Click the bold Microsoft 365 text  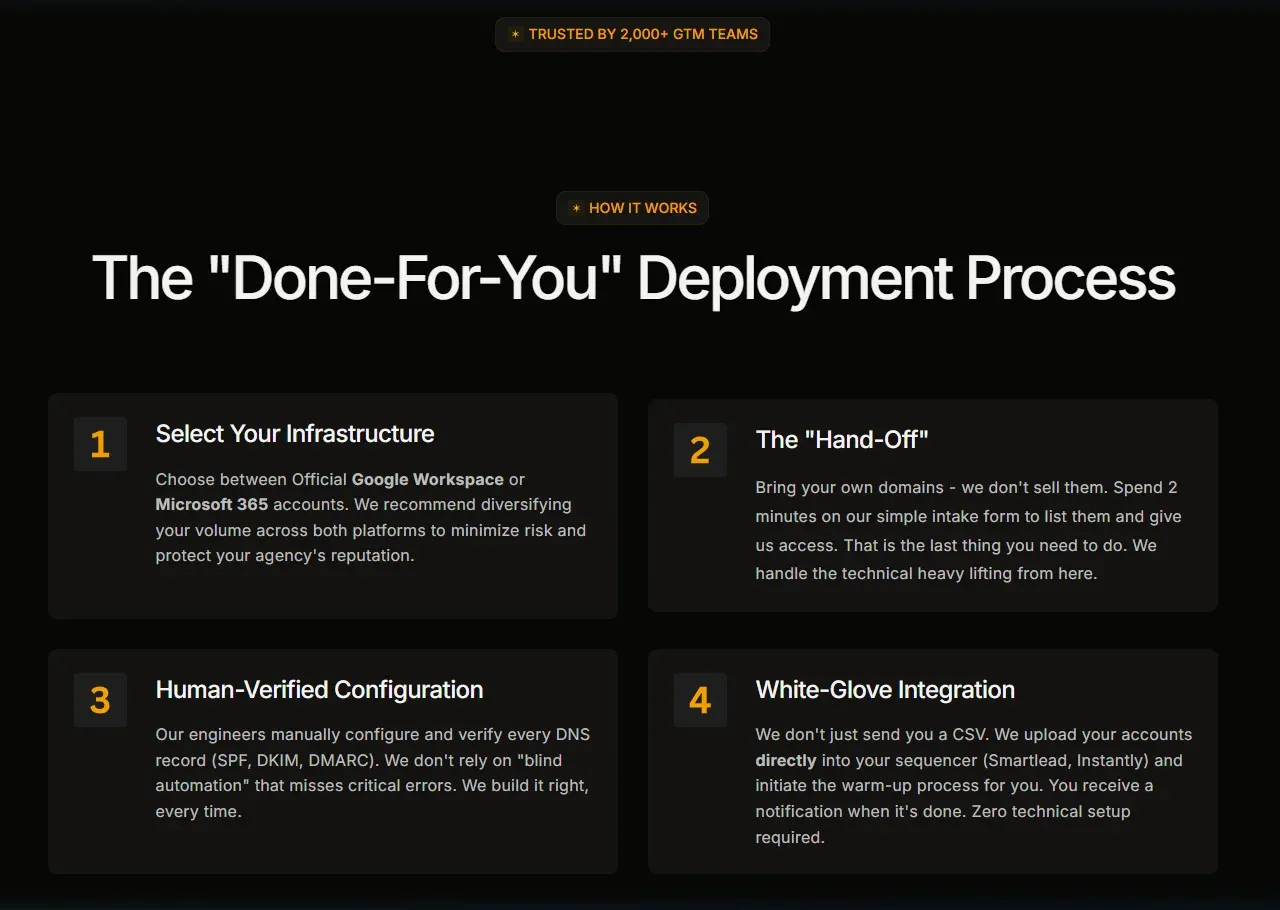[212, 504]
